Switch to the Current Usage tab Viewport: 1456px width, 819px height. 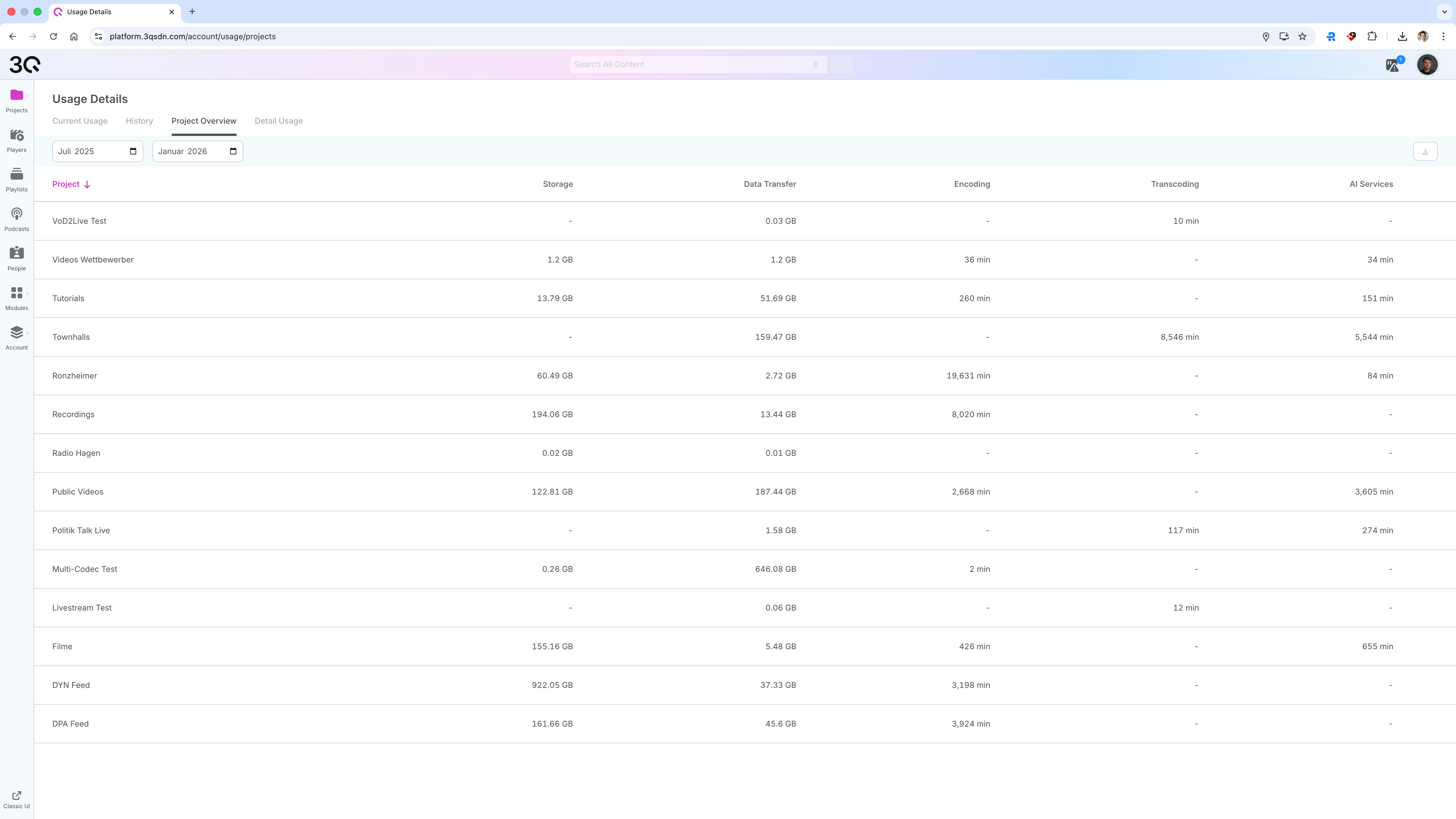(80, 121)
